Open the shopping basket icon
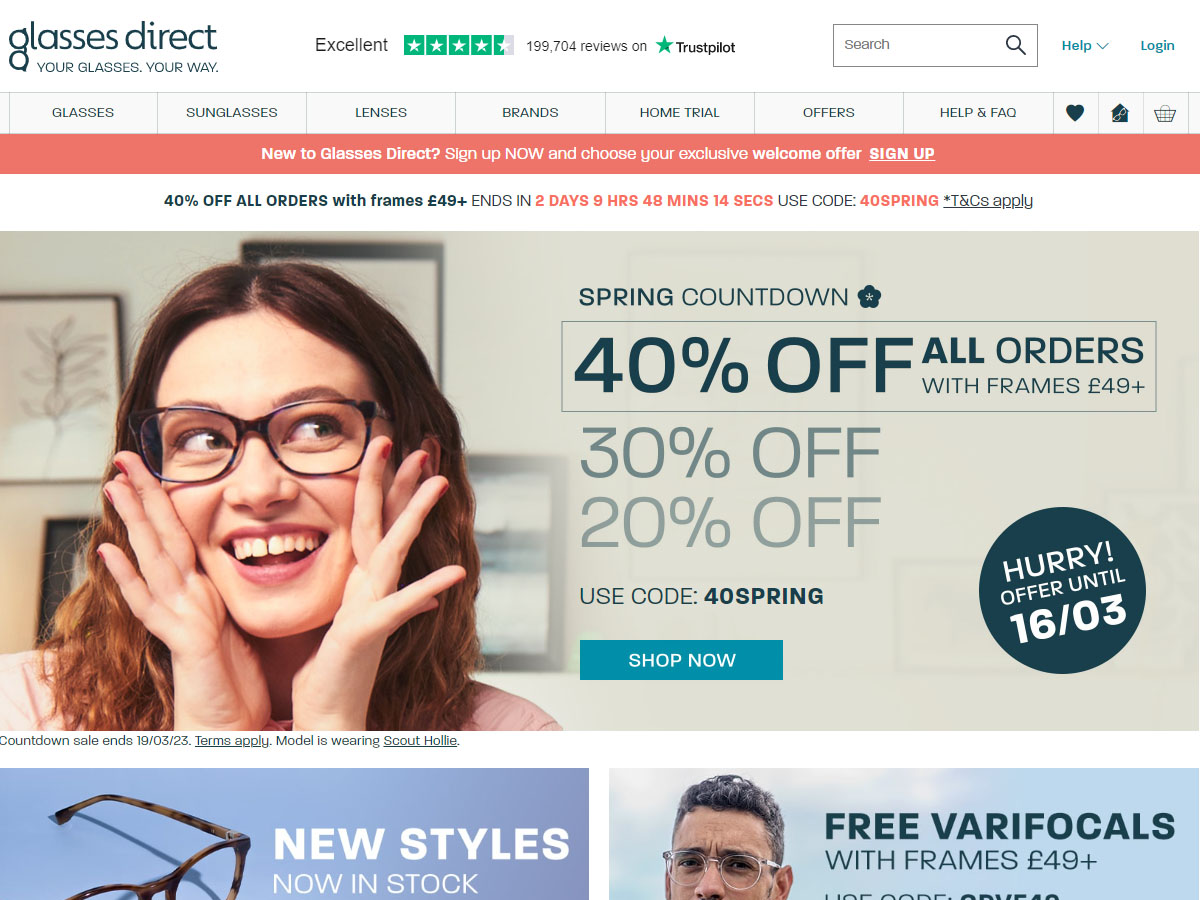Screen dimensions: 1200x900 (1165, 113)
